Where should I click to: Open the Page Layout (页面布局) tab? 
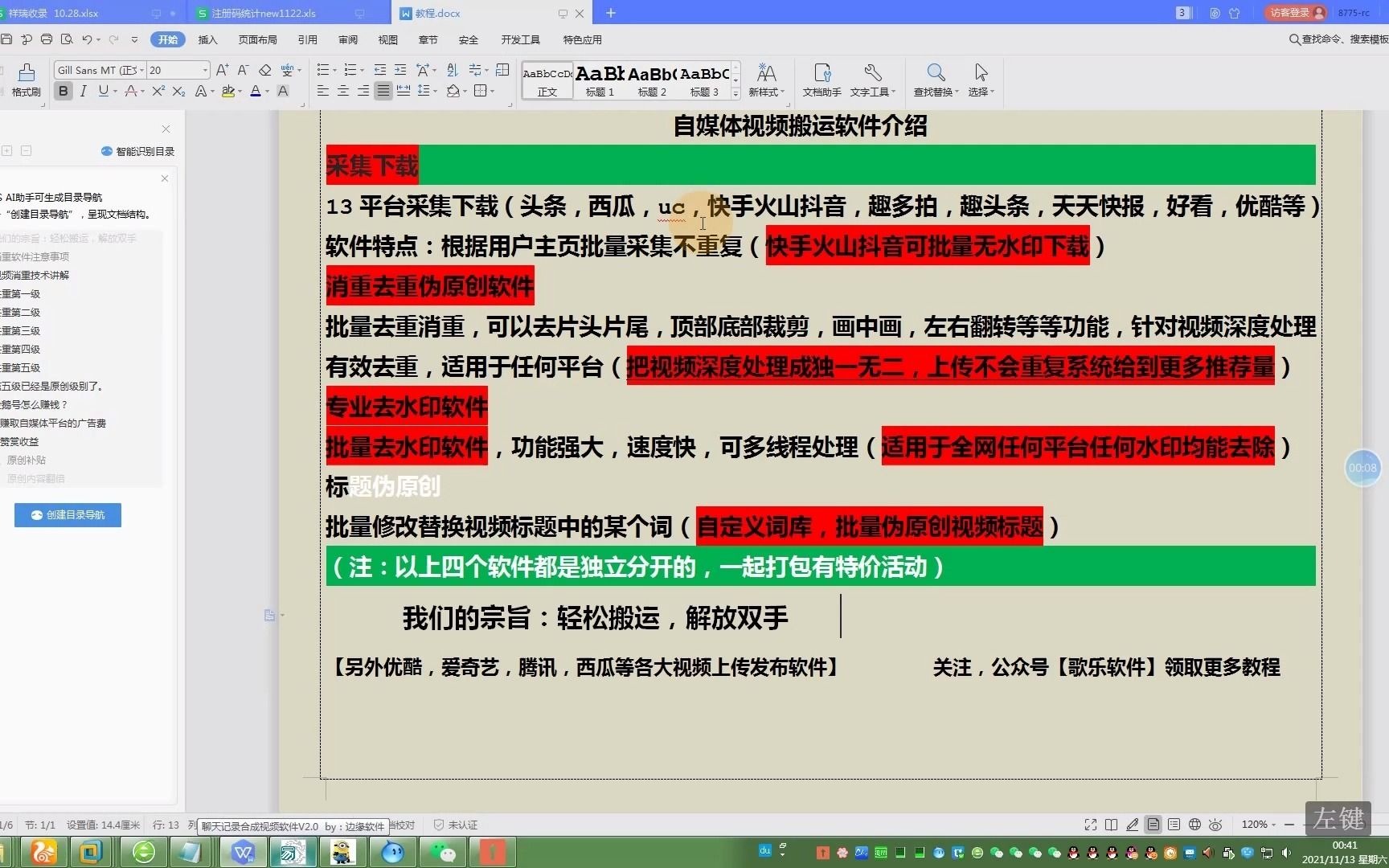(x=257, y=39)
